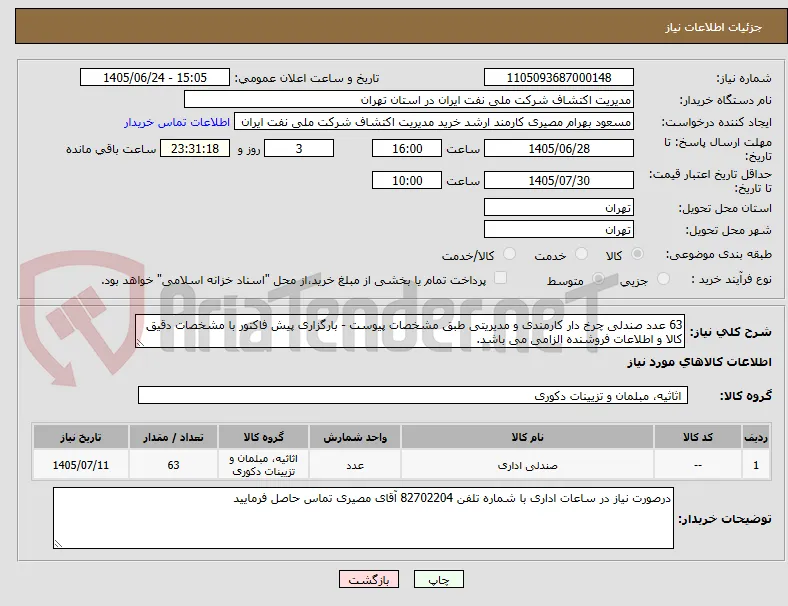Choose the جزیی purchase type radio
The image size is (788, 606).
point(663,278)
